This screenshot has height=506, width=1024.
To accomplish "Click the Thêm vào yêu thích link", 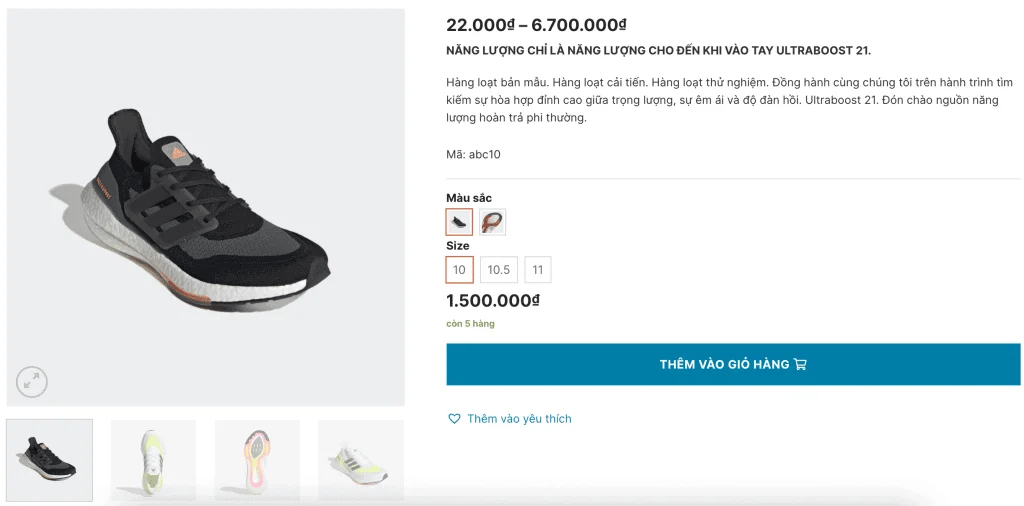I will click(519, 419).
